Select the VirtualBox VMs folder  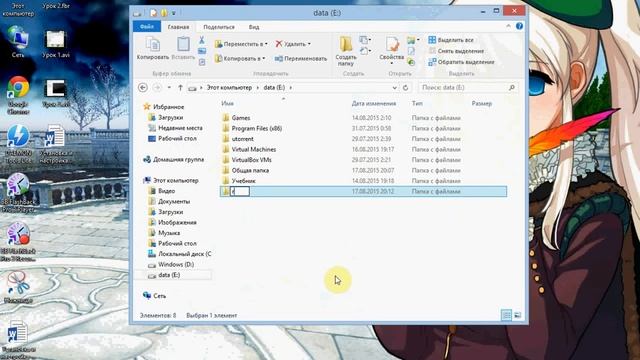(251, 160)
